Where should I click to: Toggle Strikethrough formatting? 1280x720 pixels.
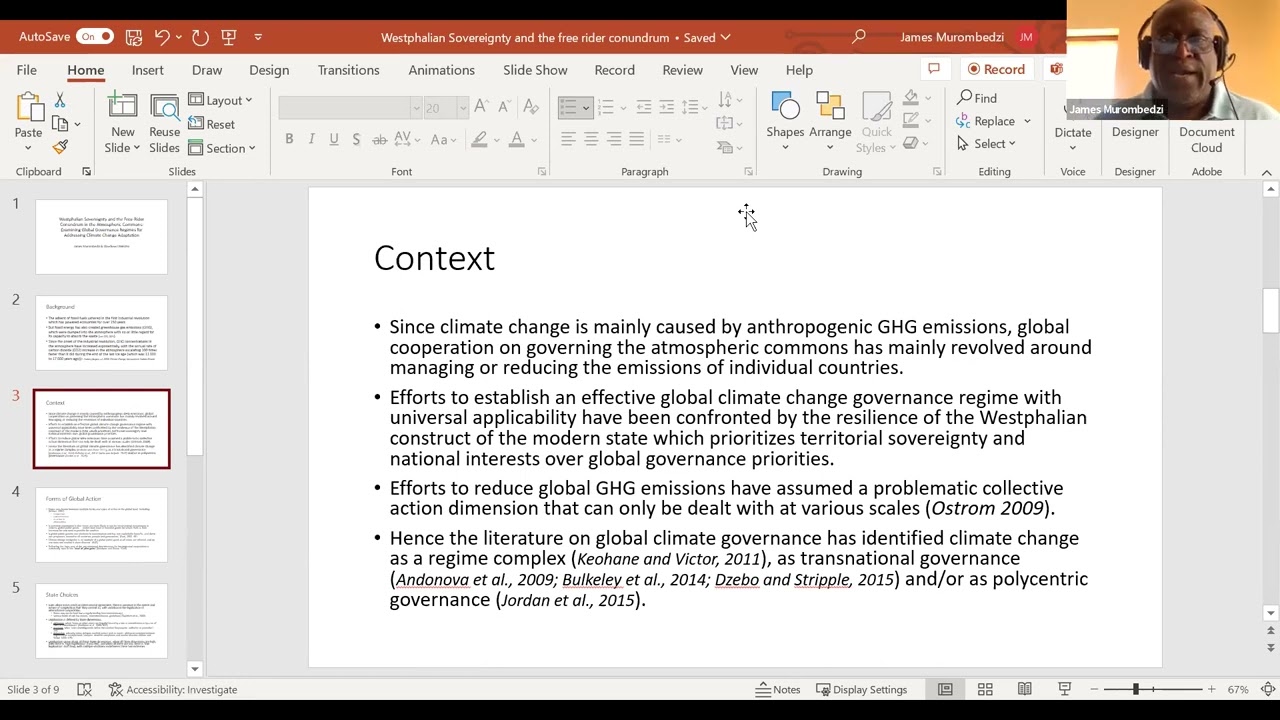(379, 139)
